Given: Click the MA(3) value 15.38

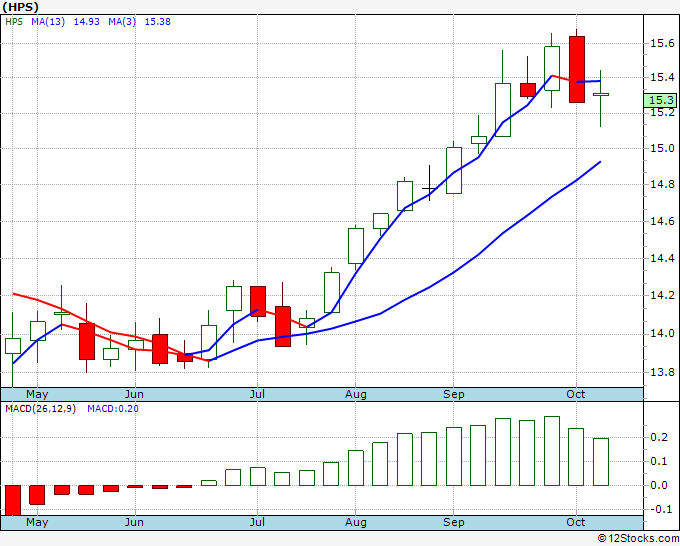Looking at the screenshot, I should (157, 22).
